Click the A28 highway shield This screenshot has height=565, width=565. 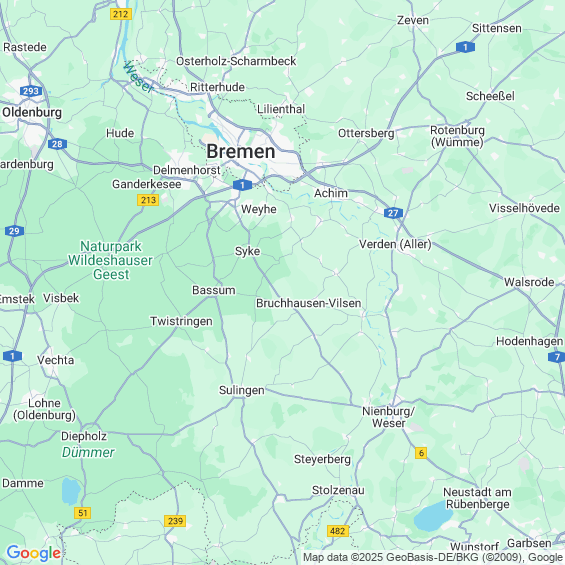(57, 144)
